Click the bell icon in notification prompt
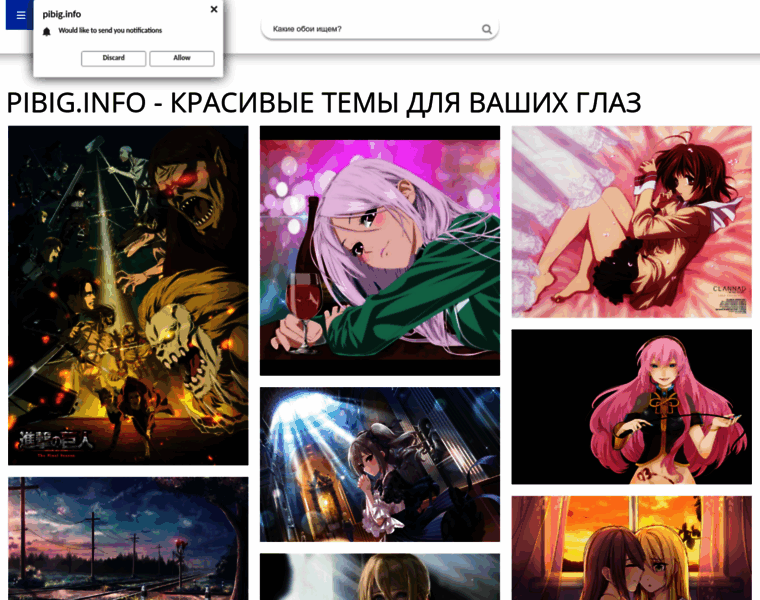 (46, 32)
